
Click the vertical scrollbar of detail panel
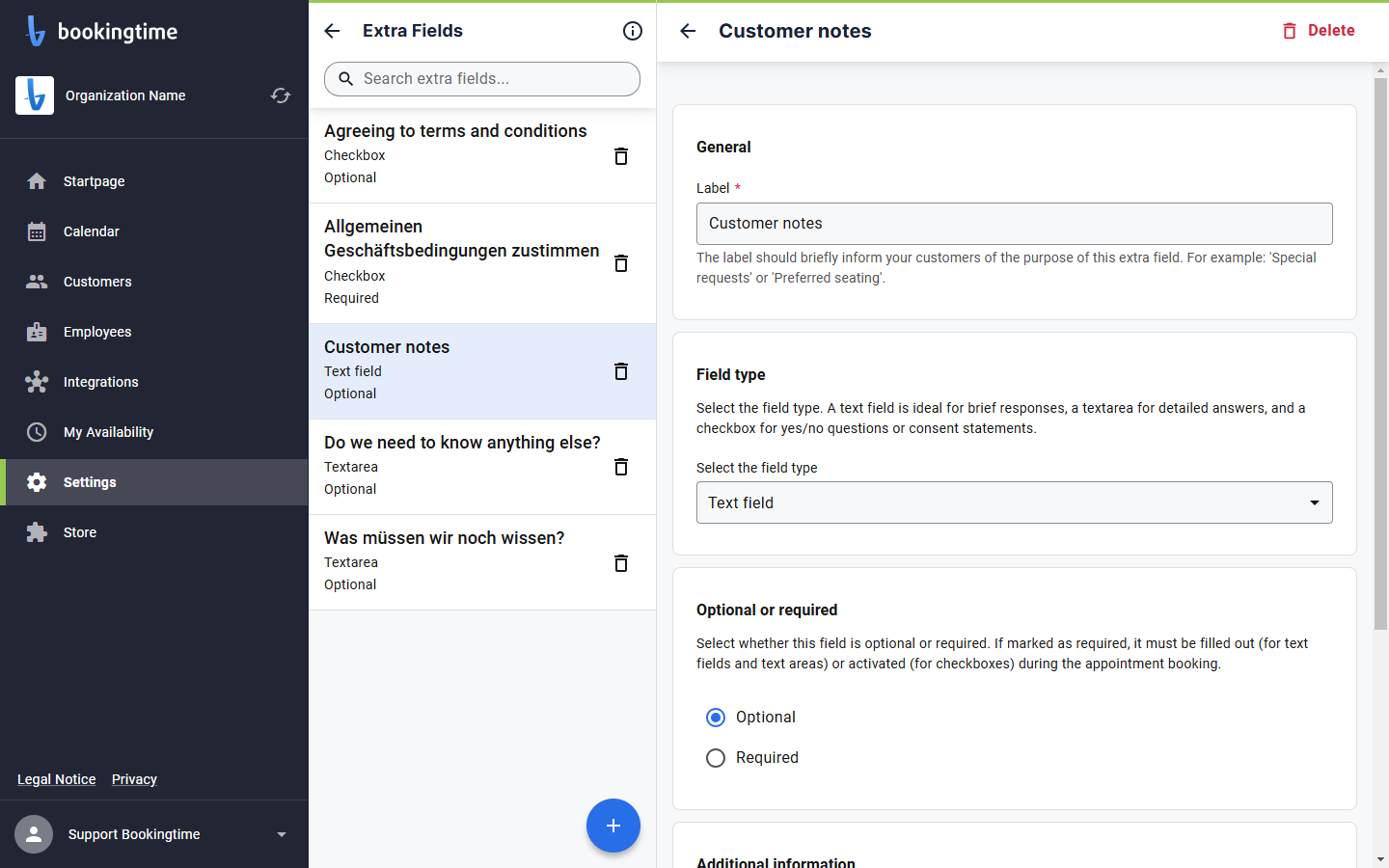click(1380, 354)
